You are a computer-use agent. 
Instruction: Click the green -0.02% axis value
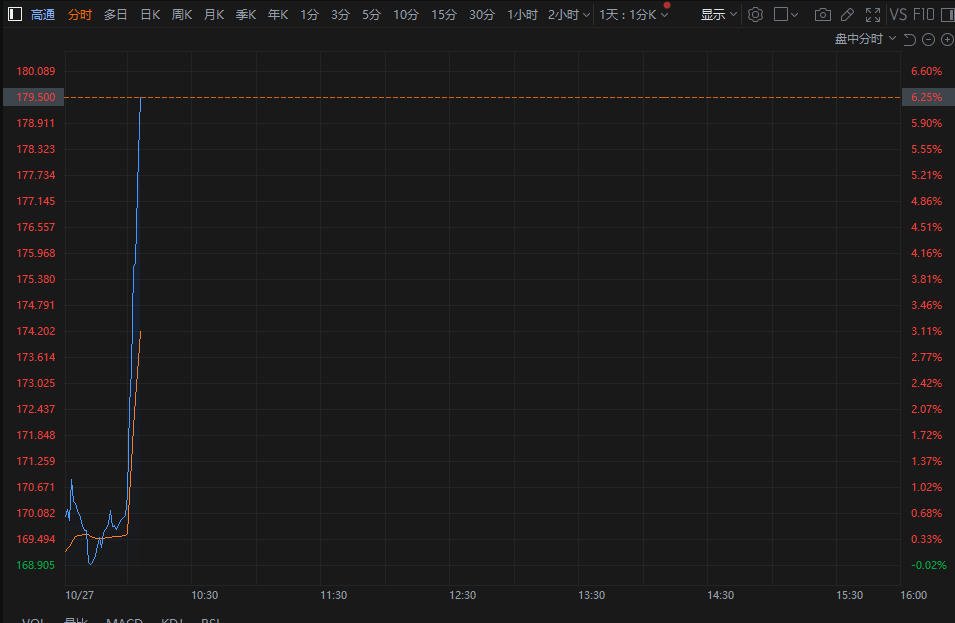928,565
